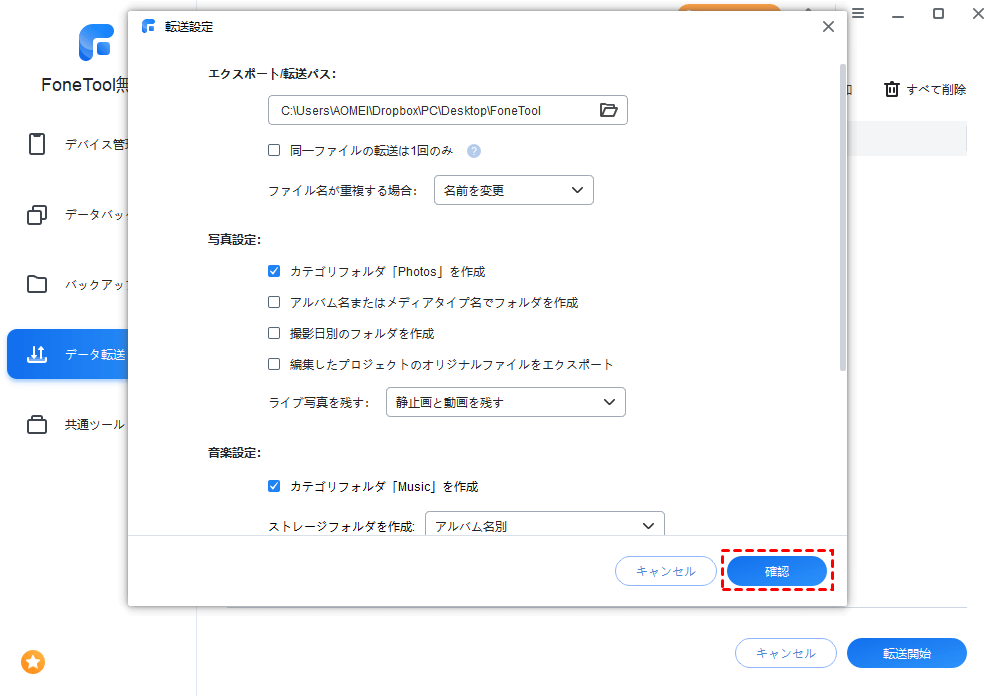Click 転送開始 button

click(x=906, y=653)
